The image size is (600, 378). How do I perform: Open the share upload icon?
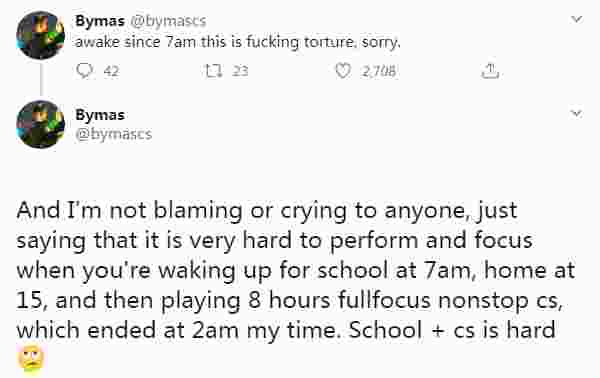click(x=490, y=71)
